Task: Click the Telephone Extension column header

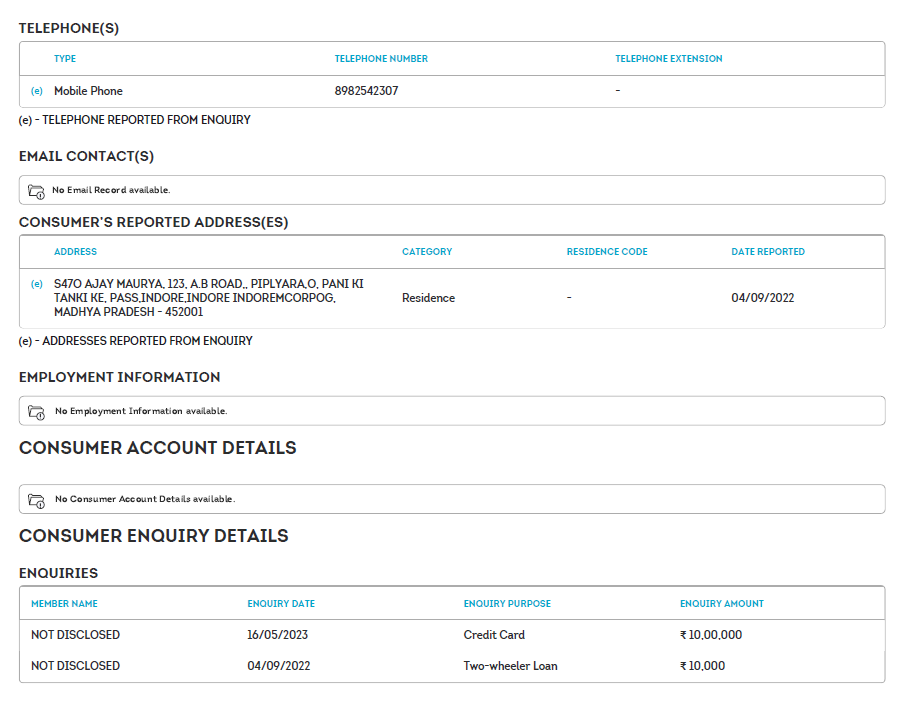Action: (668, 59)
